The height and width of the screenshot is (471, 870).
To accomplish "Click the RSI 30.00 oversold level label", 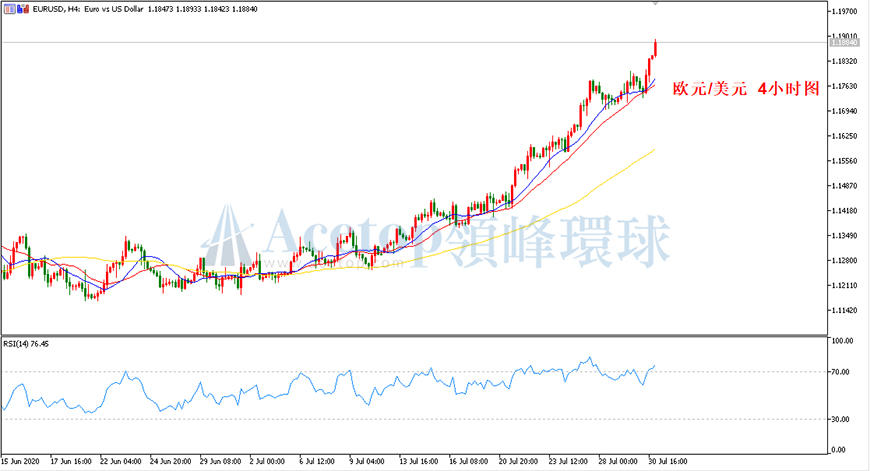I will (842, 419).
